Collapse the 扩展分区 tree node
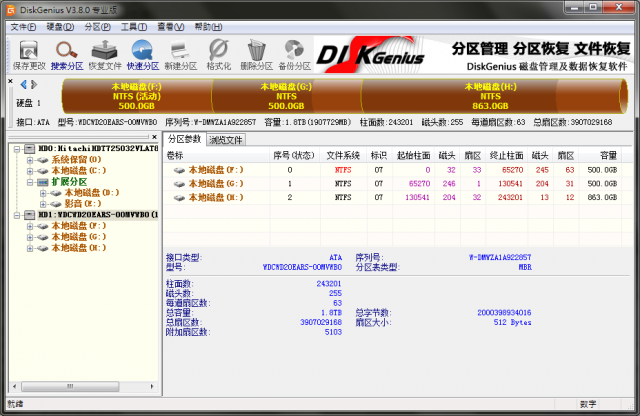The image size is (640, 416). (30, 182)
